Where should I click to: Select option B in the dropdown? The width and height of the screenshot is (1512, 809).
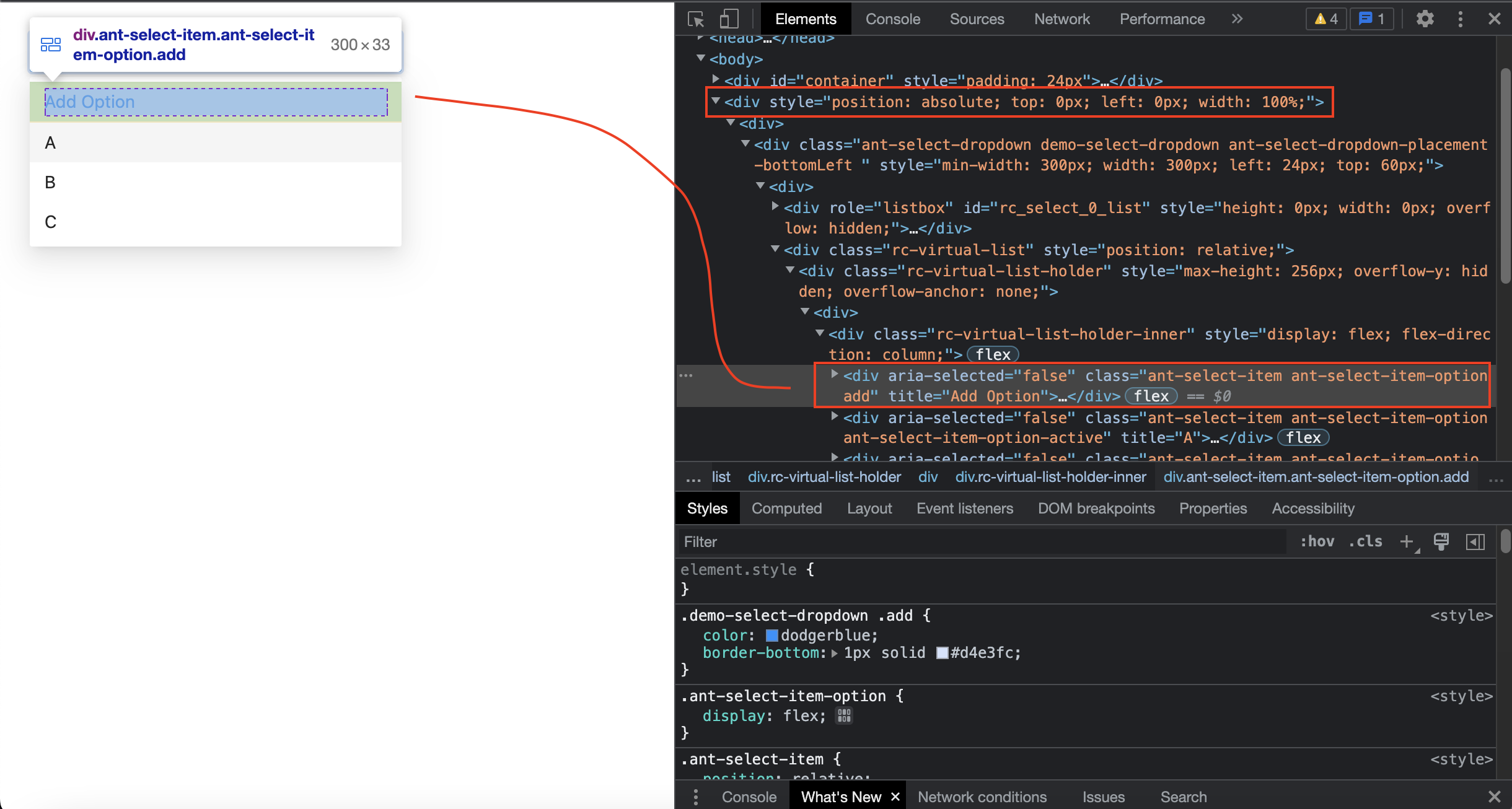coord(216,183)
